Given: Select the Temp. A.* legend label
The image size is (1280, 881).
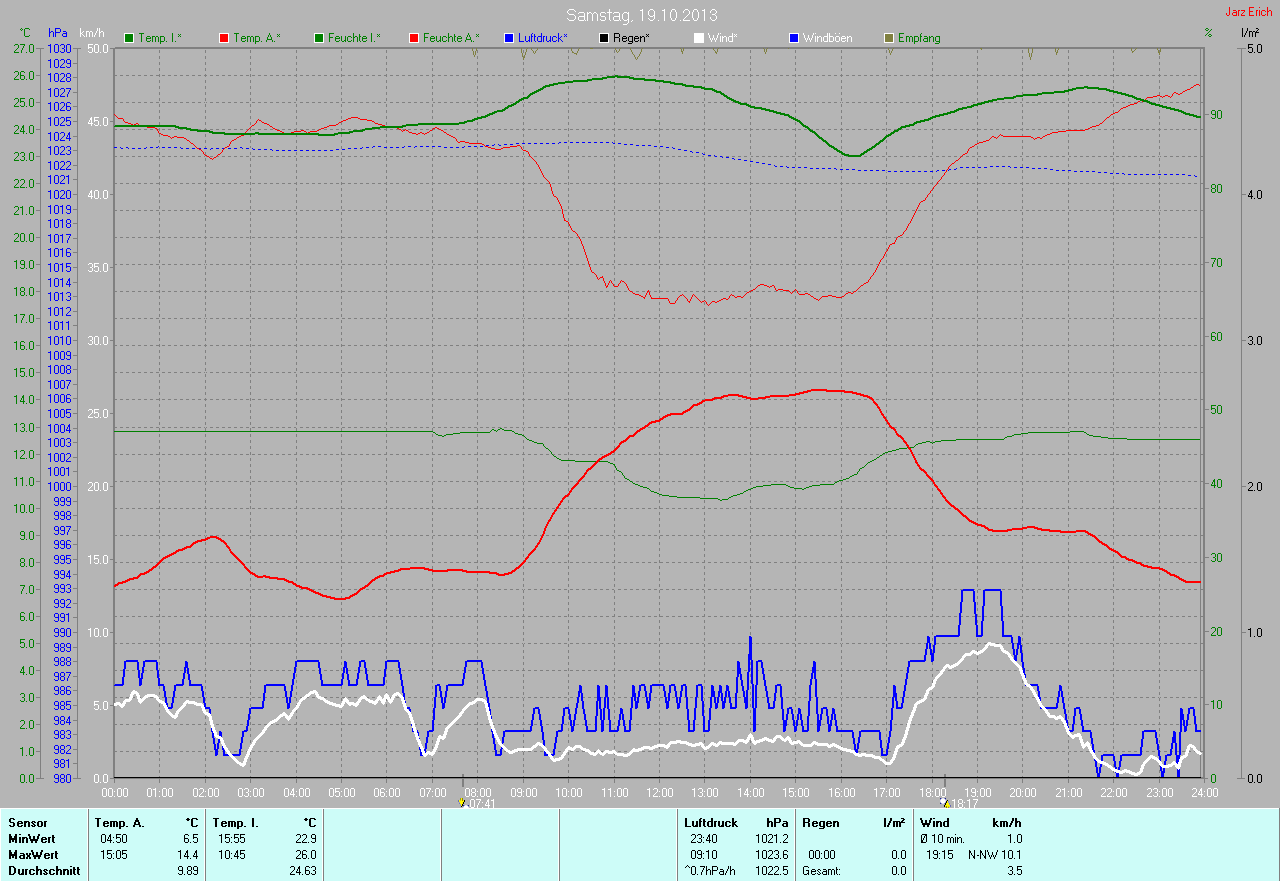Looking at the screenshot, I should 257,38.
